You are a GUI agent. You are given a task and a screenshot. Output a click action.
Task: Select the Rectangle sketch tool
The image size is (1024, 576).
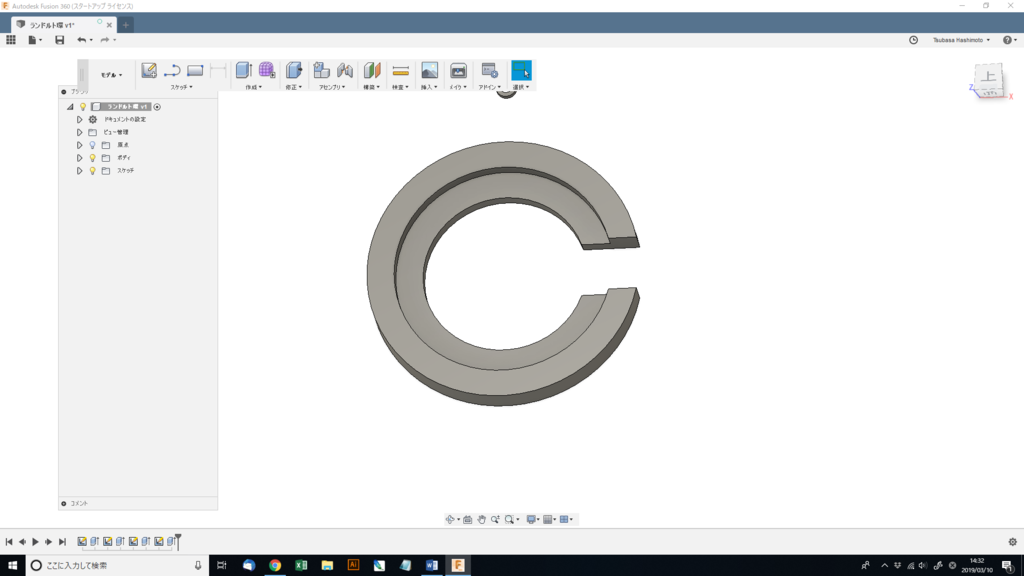click(x=195, y=71)
